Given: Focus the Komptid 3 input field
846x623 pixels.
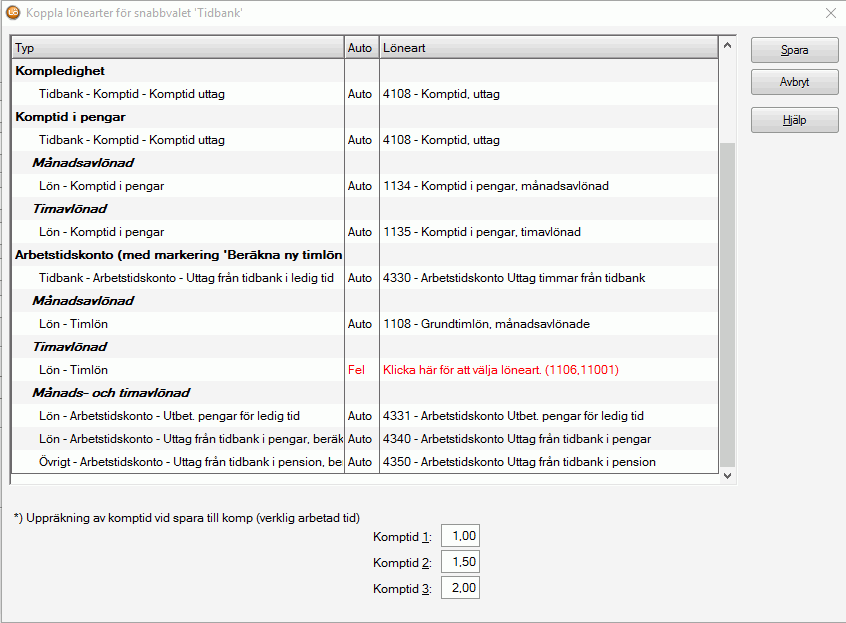Looking at the screenshot, I should (x=460, y=588).
